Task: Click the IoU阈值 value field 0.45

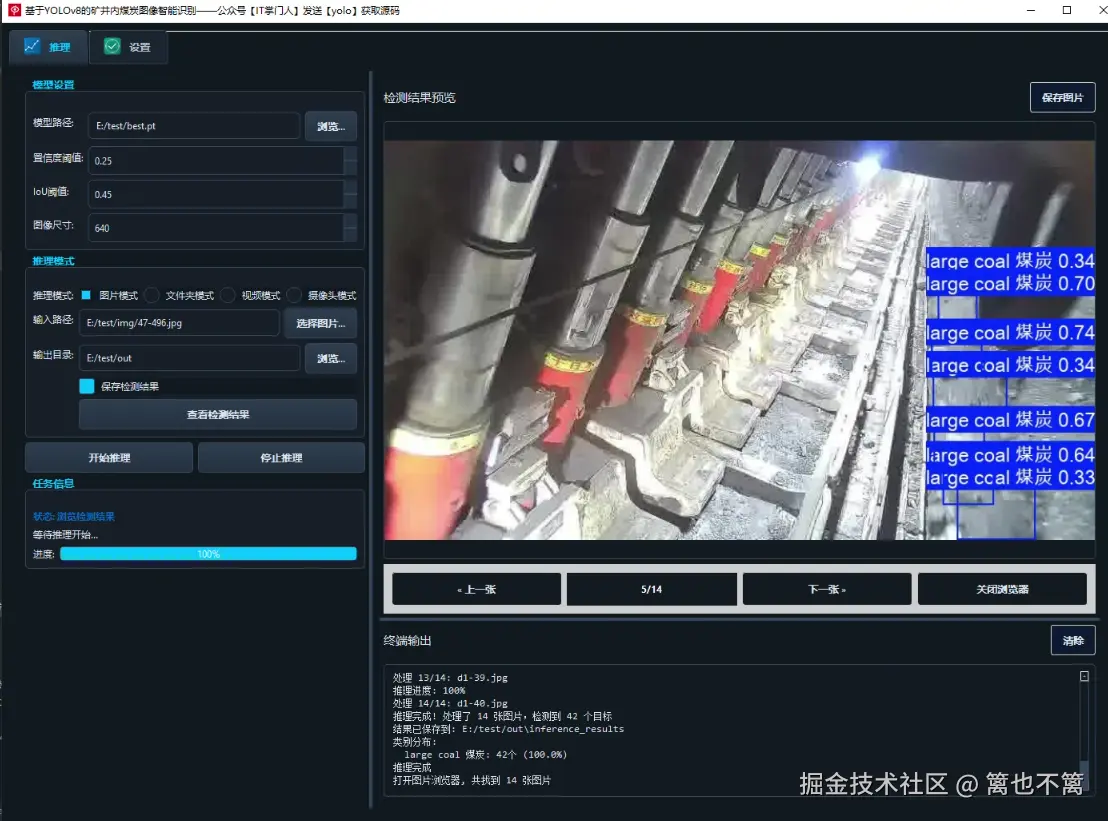Action: 216,194
